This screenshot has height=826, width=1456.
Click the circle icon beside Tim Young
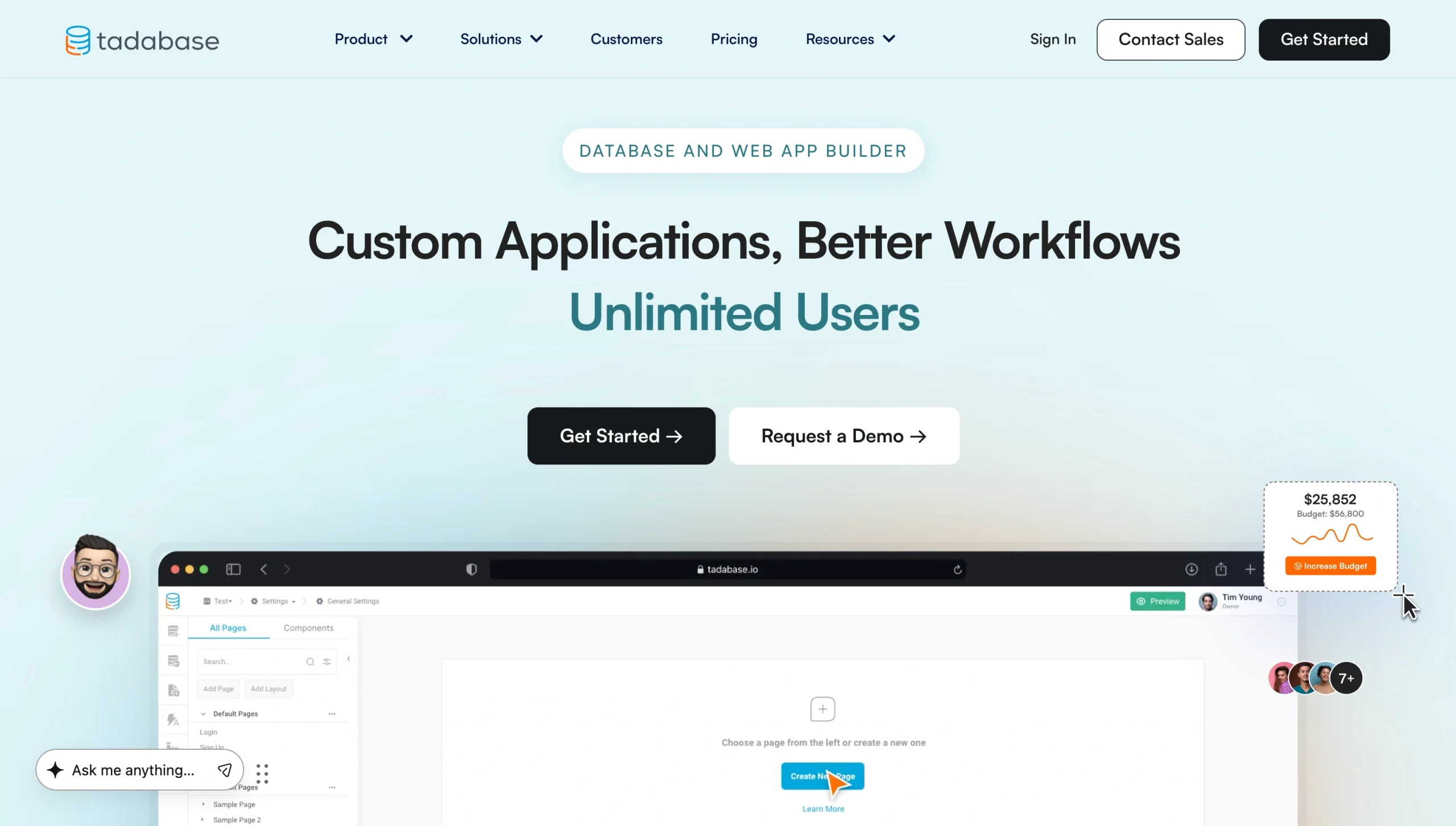[1281, 601]
